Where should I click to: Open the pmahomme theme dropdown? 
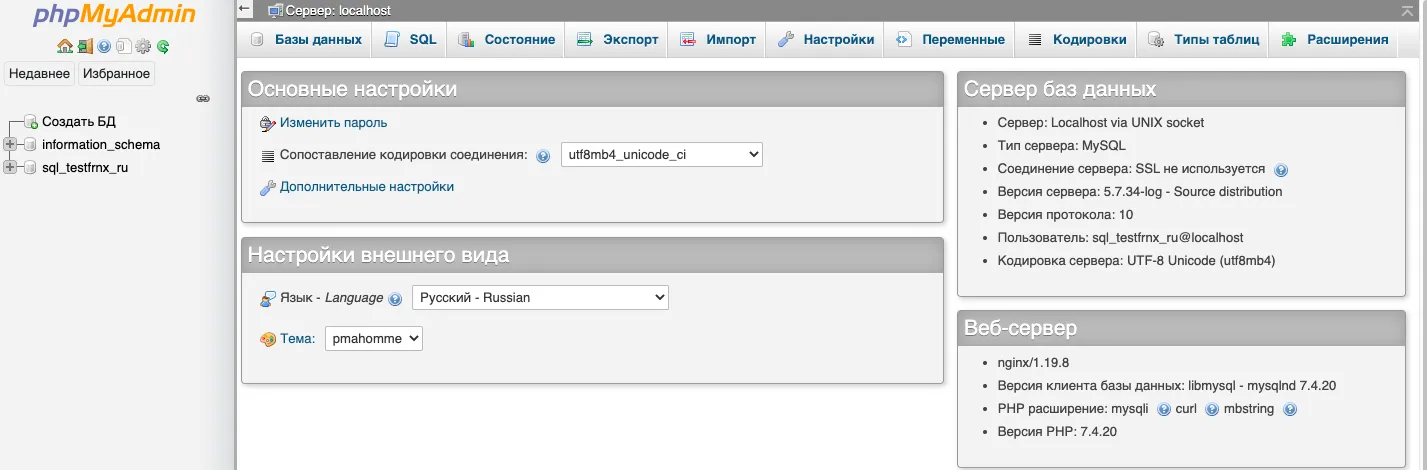[373, 339]
